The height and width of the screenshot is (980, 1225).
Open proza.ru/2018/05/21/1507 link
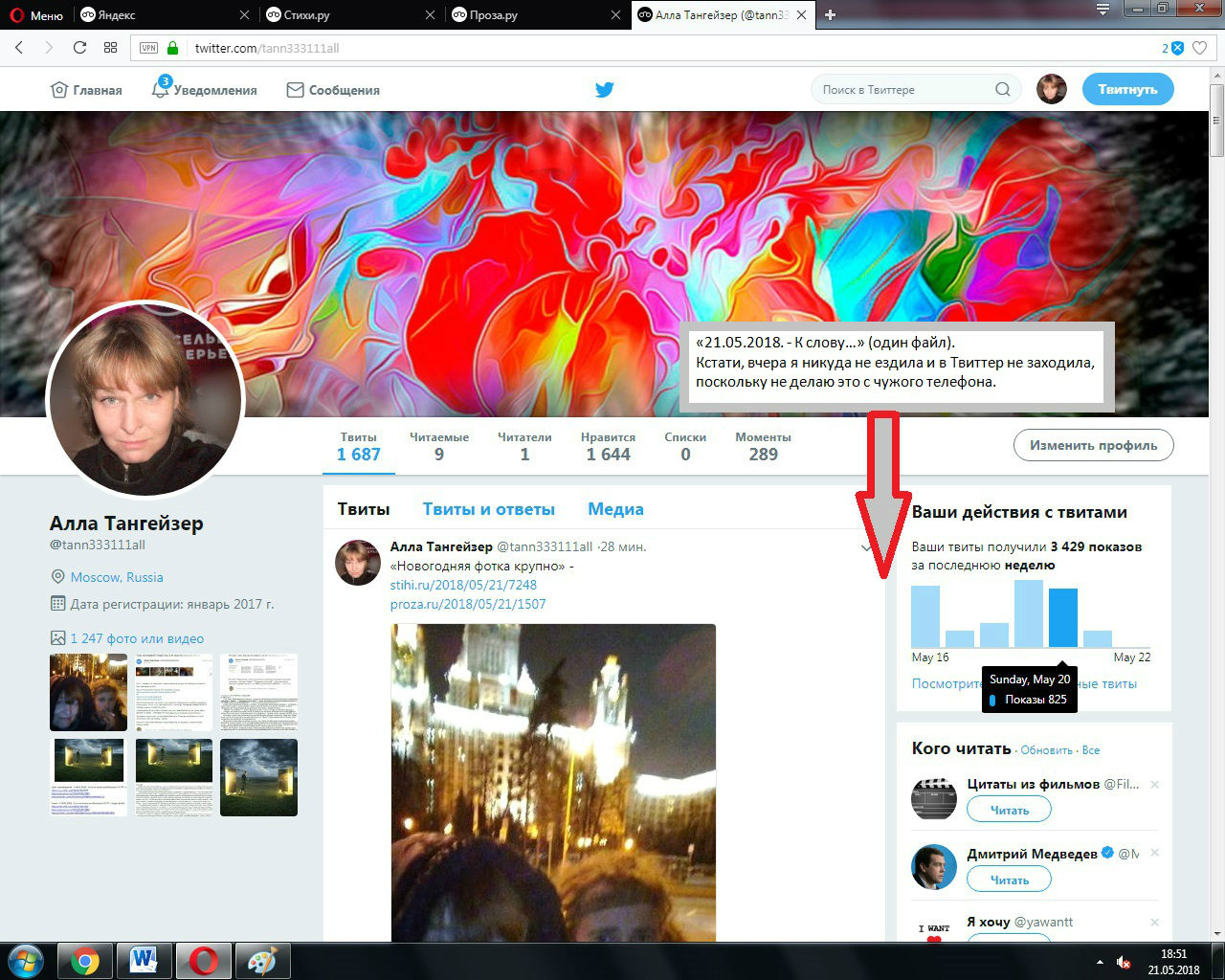point(468,604)
